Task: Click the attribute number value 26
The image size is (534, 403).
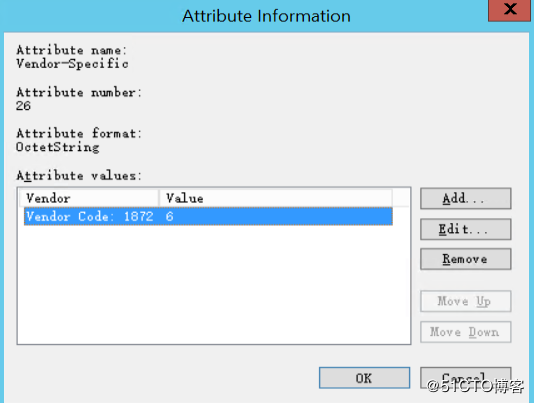Action: tap(23, 106)
